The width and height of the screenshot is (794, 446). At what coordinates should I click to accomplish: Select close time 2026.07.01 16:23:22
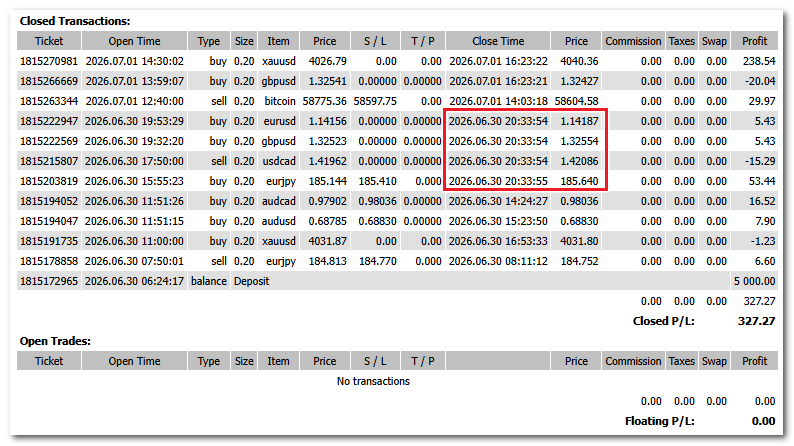498,61
